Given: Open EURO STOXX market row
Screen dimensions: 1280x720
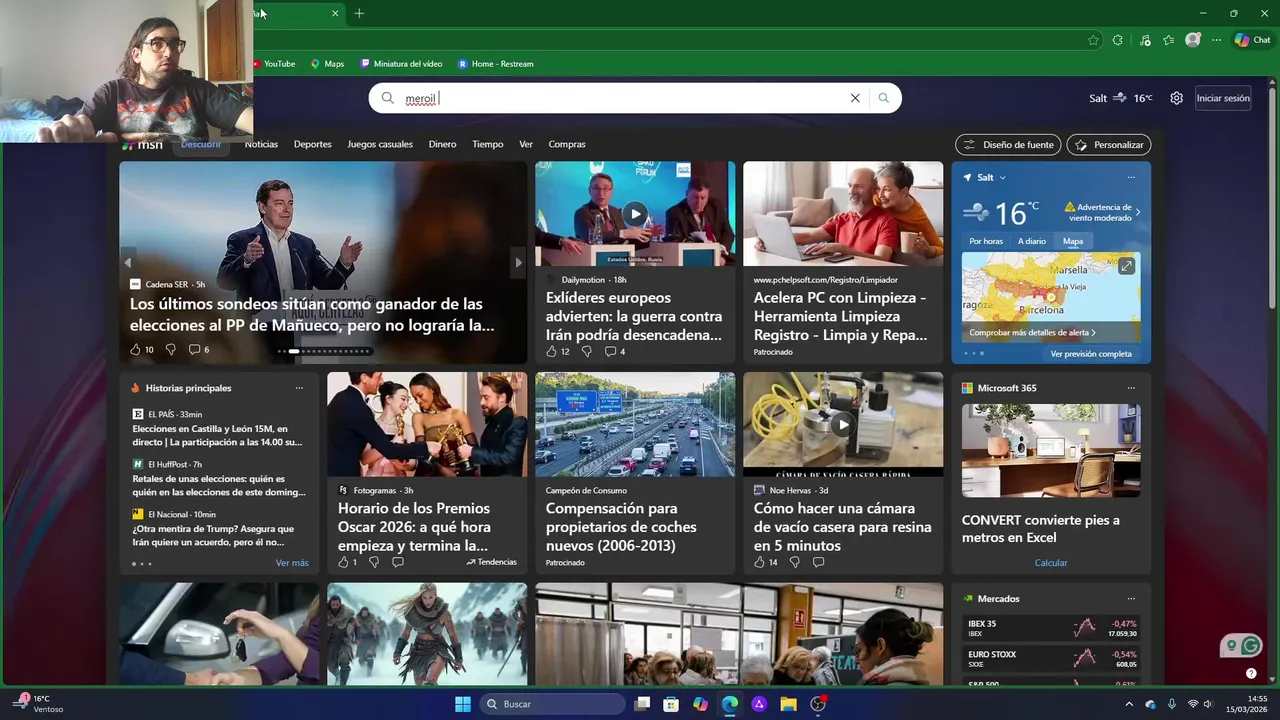Looking at the screenshot, I should point(1051,659).
